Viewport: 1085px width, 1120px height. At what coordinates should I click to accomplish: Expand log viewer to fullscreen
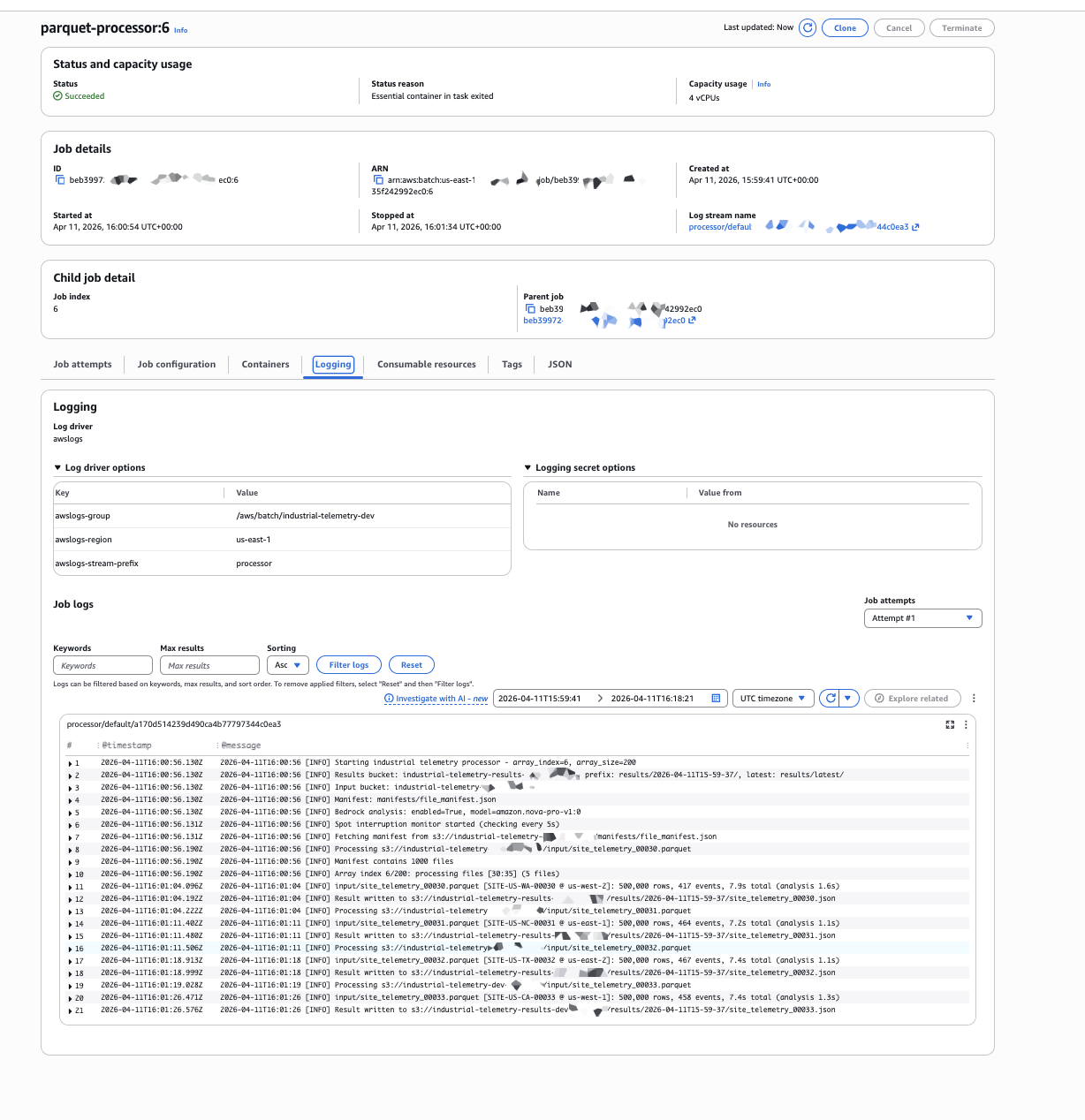[x=950, y=724]
